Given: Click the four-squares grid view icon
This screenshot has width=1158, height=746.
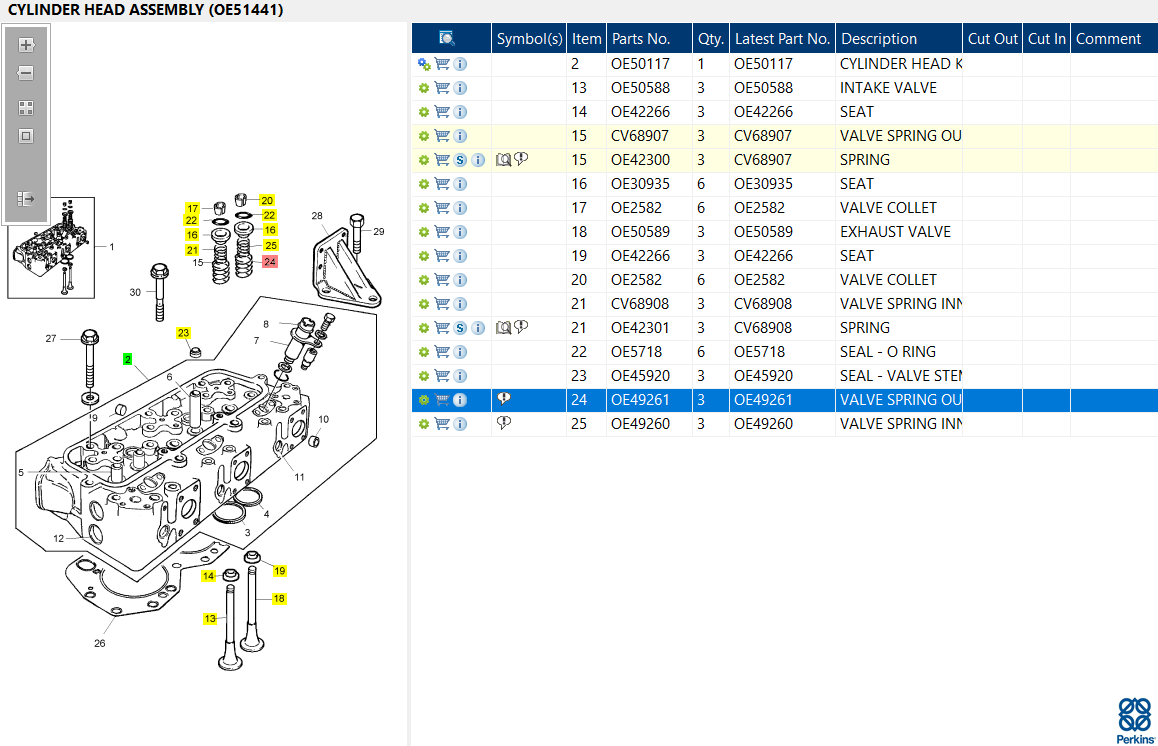Looking at the screenshot, I should click(x=26, y=108).
